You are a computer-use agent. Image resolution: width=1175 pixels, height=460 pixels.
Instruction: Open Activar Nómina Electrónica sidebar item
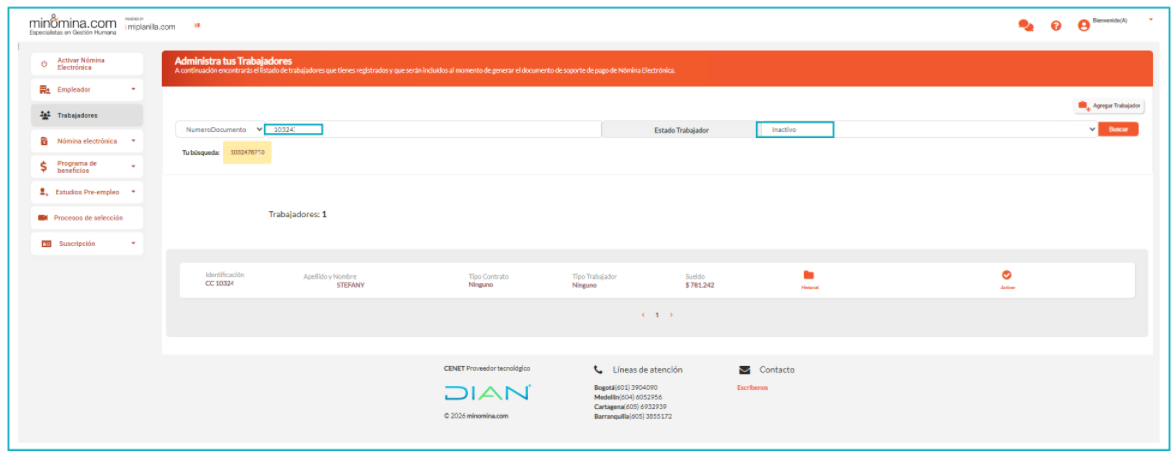87,64
